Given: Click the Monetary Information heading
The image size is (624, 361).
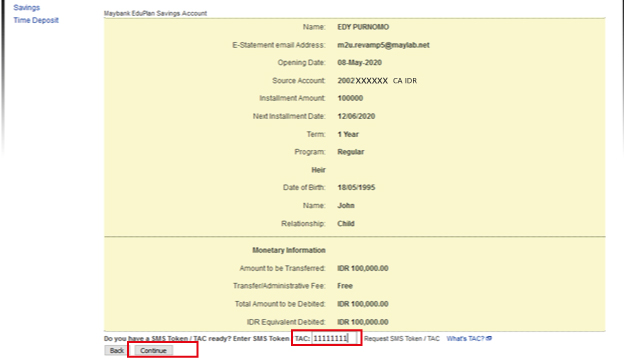Looking at the screenshot, I should 289,250.
